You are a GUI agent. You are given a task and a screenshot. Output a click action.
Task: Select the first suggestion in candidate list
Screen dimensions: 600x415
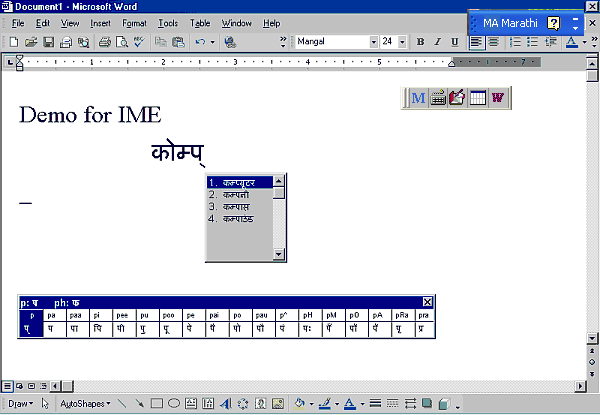pyautogui.click(x=239, y=182)
